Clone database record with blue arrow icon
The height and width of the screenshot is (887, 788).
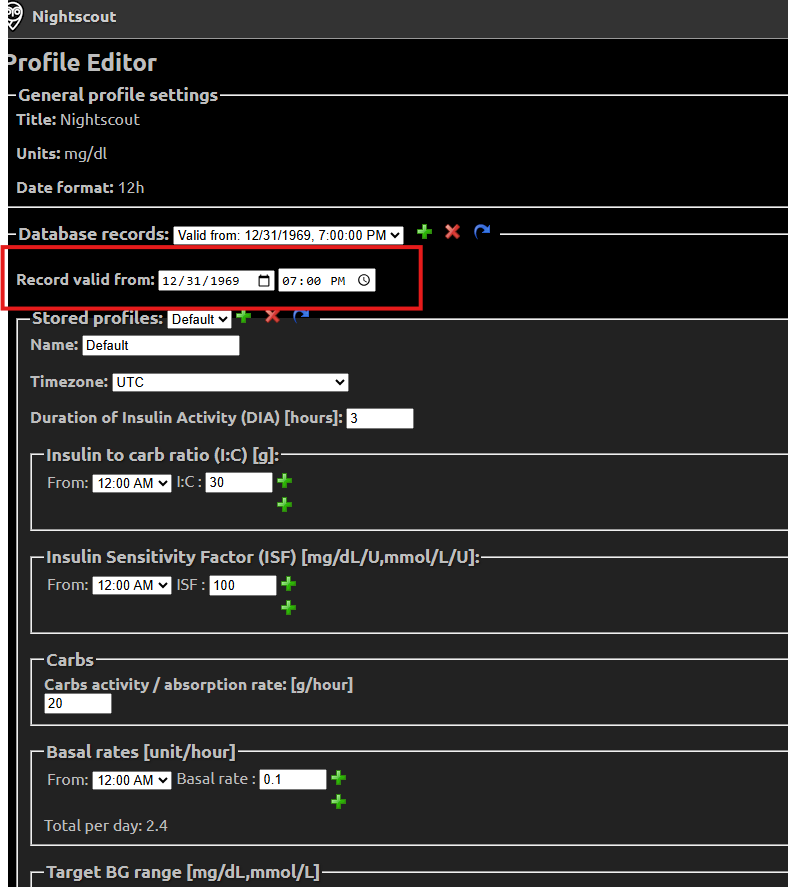point(481,232)
